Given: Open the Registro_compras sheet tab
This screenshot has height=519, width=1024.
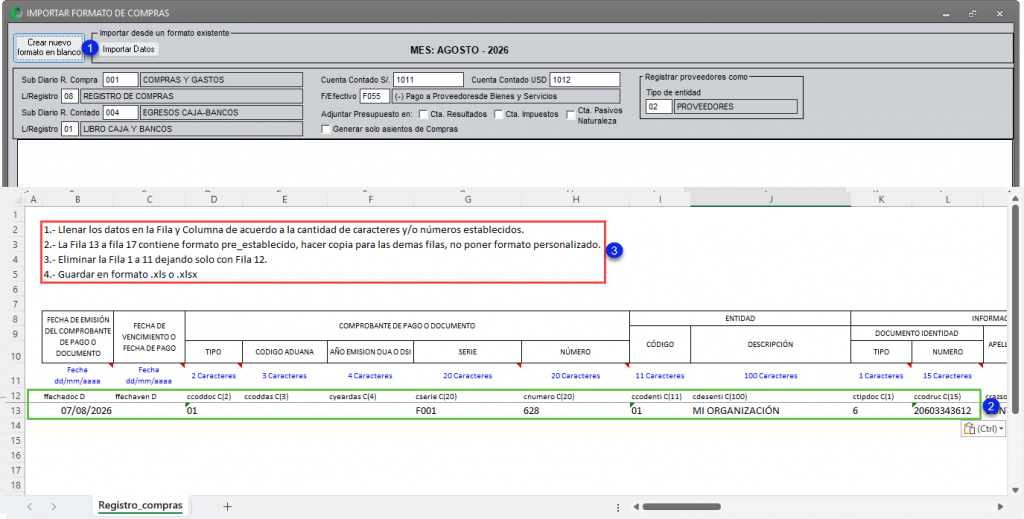Looking at the screenshot, I should pos(140,505).
